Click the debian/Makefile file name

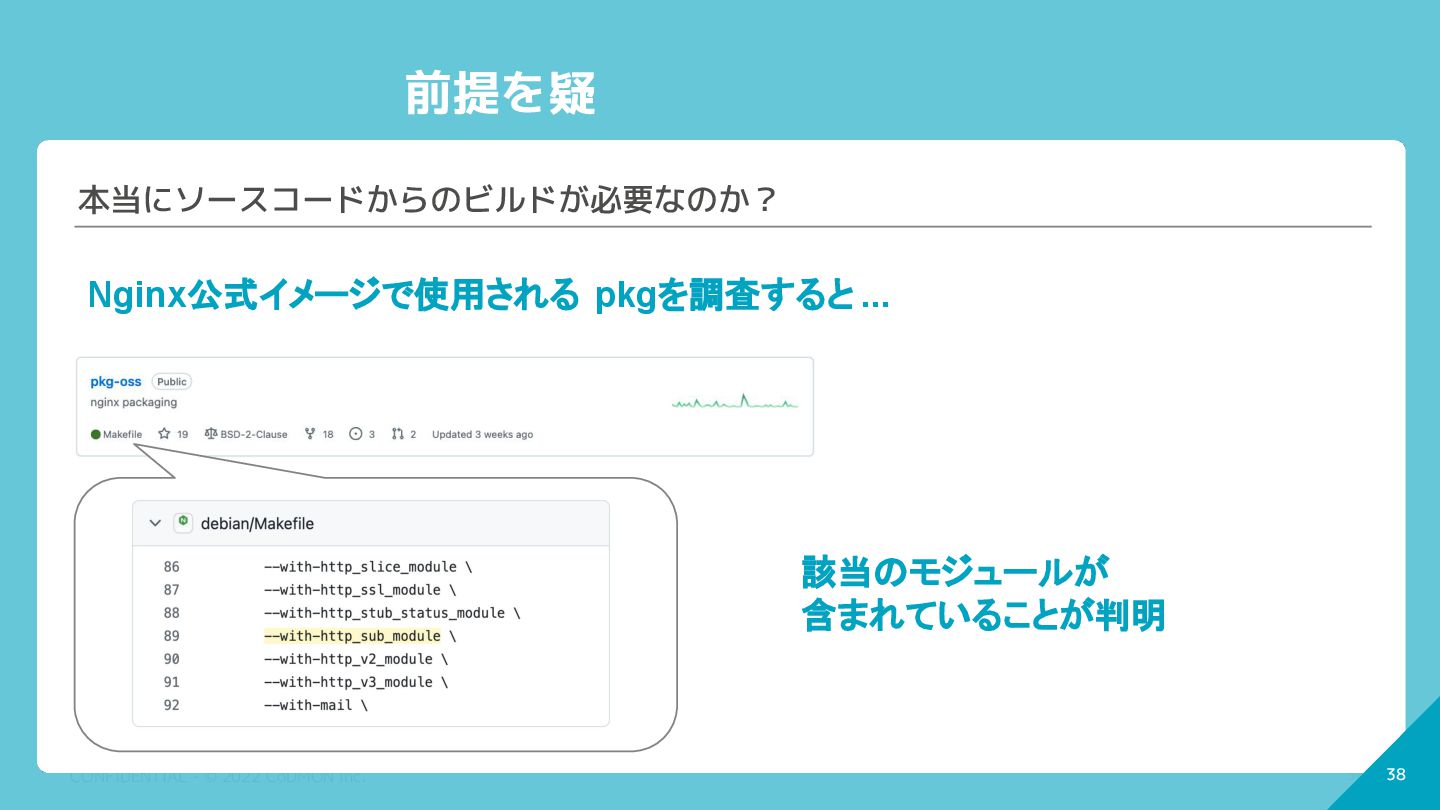pyautogui.click(x=257, y=523)
